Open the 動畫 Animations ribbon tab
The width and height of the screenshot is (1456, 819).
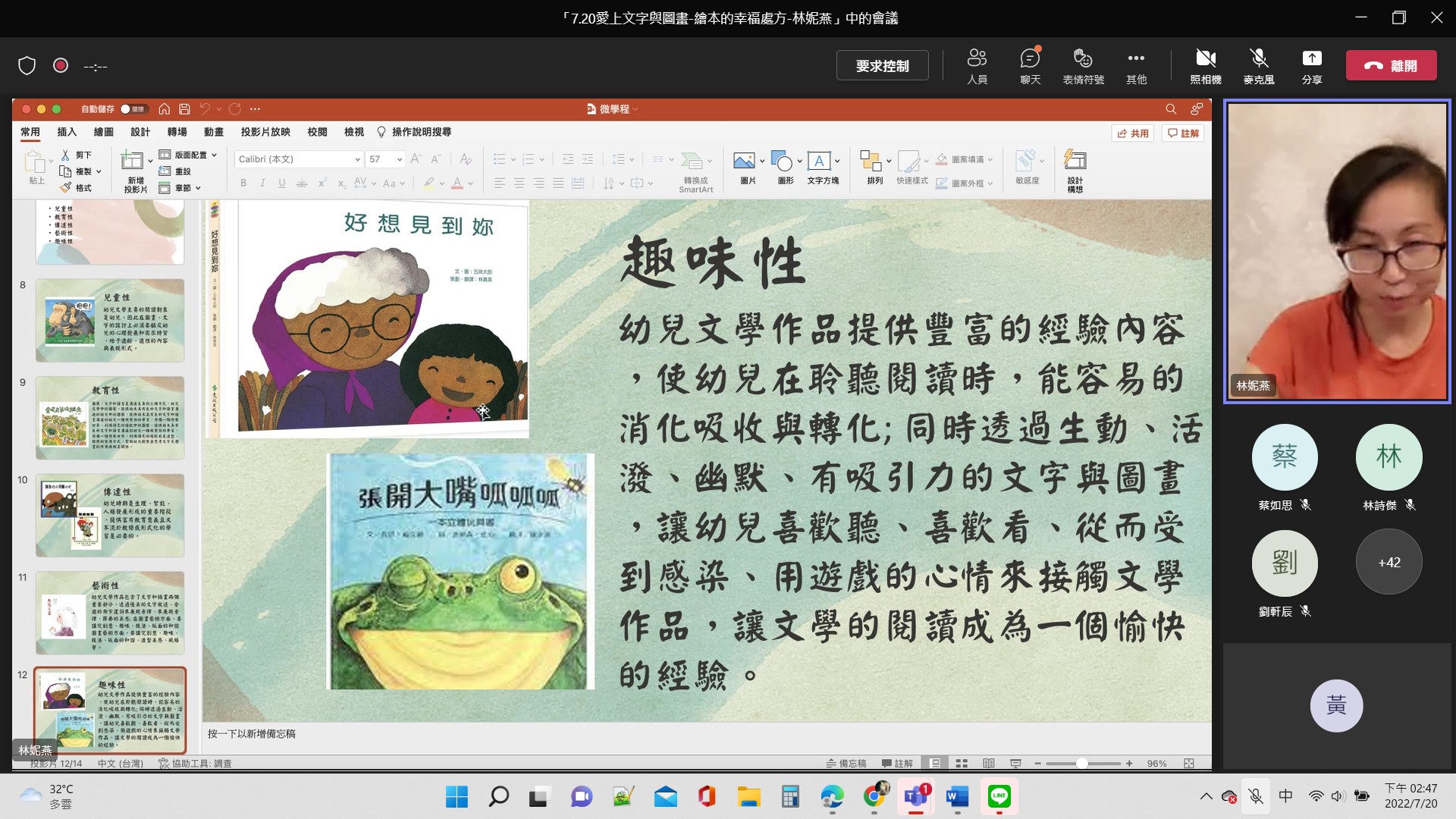point(214,132)
